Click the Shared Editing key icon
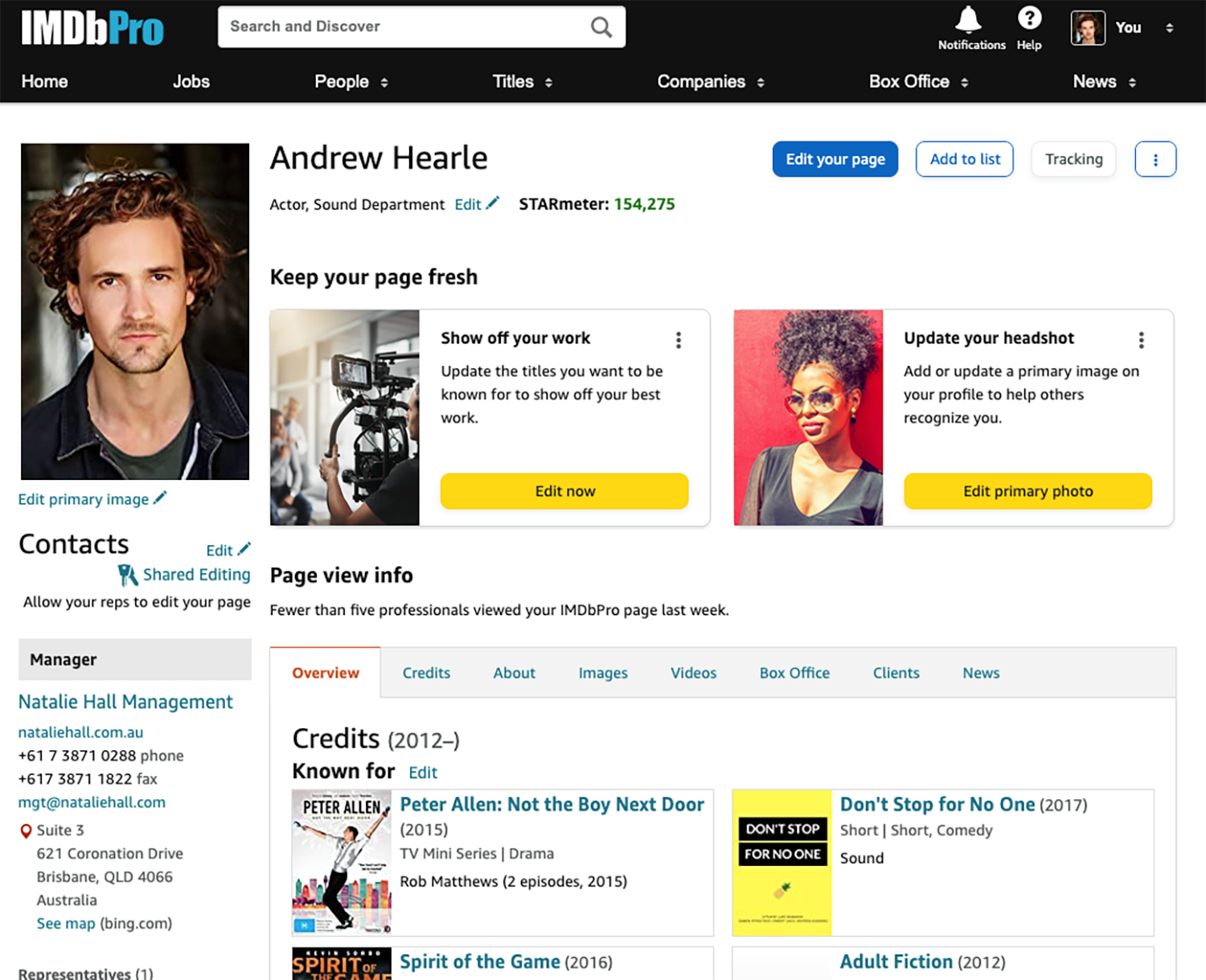The image size is (1206, 980). coord(127,575)
